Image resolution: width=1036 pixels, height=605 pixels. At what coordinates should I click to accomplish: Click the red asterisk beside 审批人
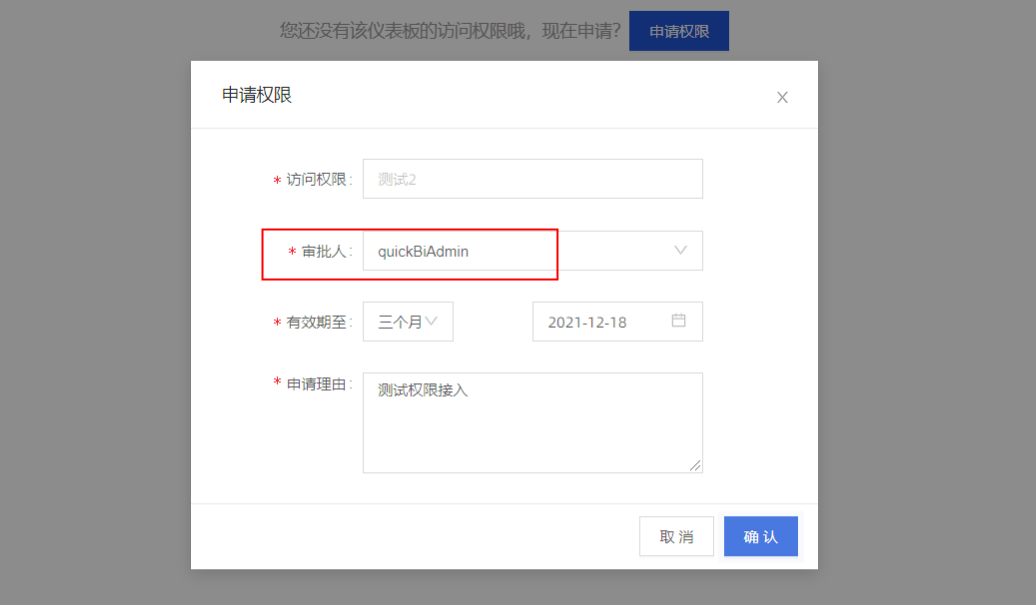pos(292,252)
